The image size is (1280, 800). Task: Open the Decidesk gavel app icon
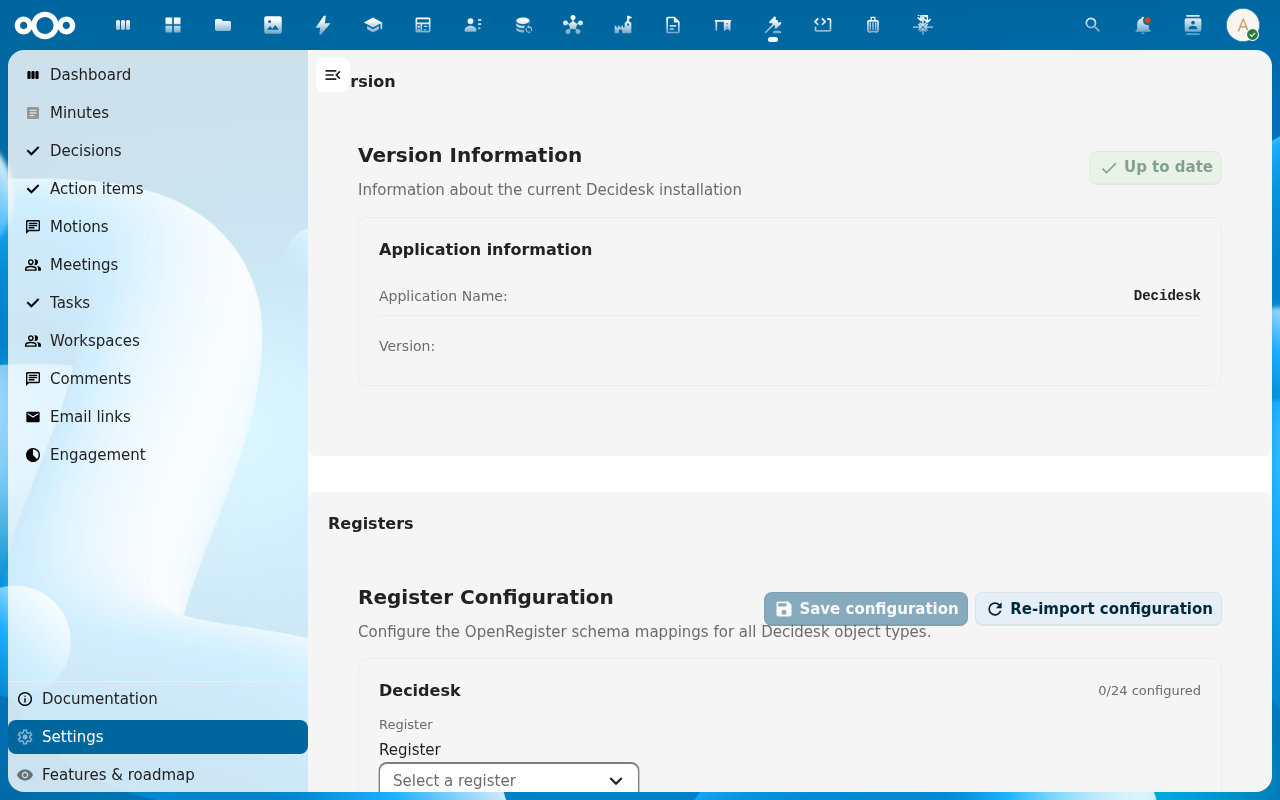[773, 25]
